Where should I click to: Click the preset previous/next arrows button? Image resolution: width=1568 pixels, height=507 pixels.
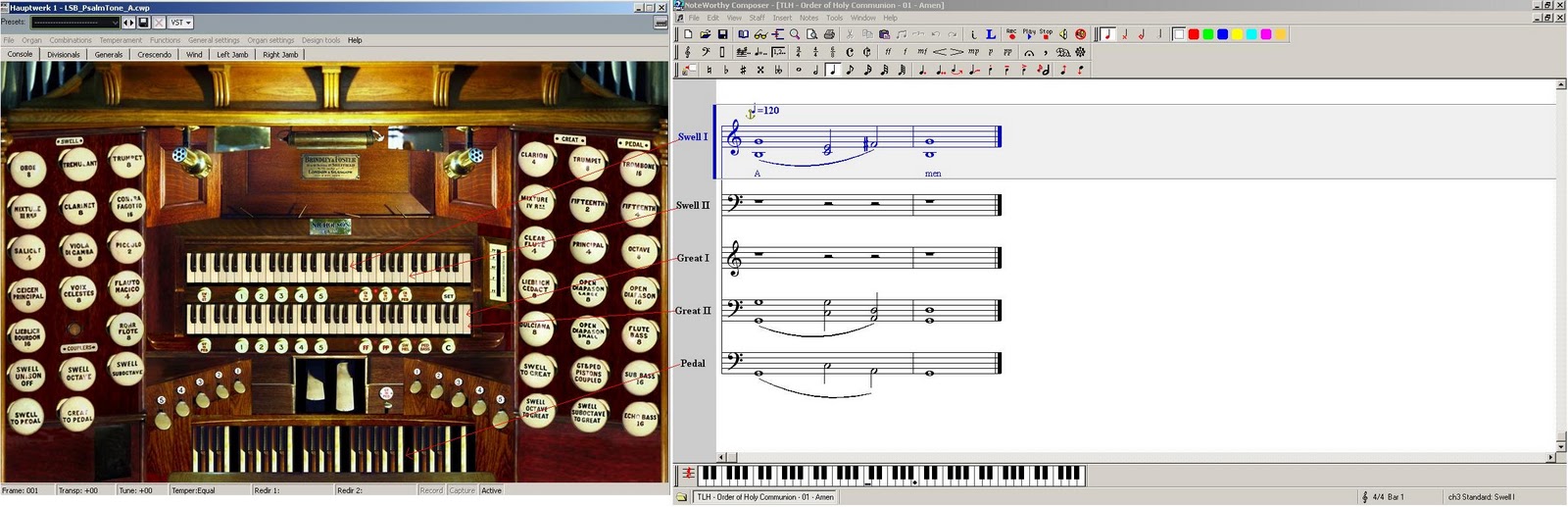point(128,23)
